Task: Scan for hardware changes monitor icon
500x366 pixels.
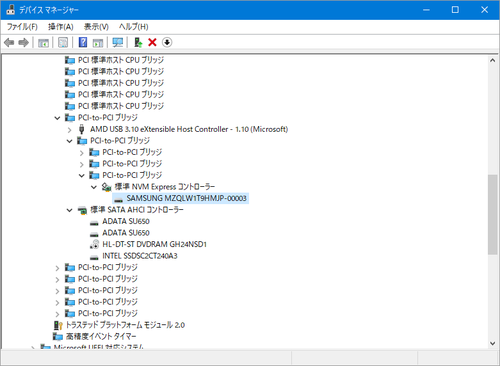Action: point(118,42)
